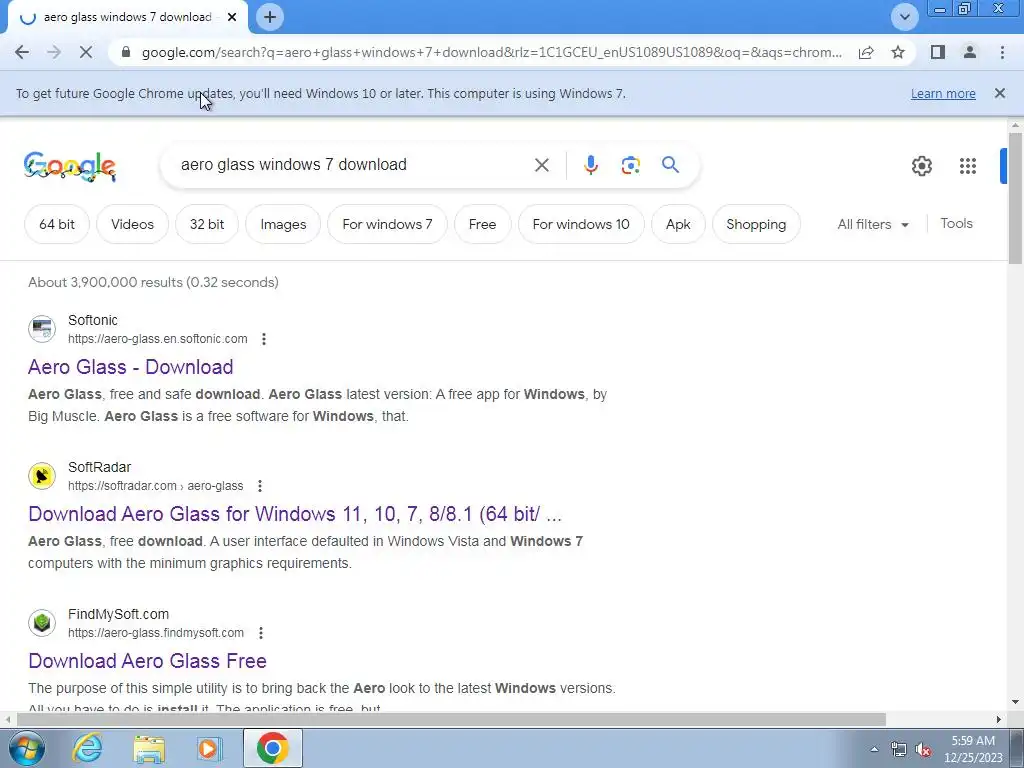Filter results by 32 bit chip

[207, 224]
